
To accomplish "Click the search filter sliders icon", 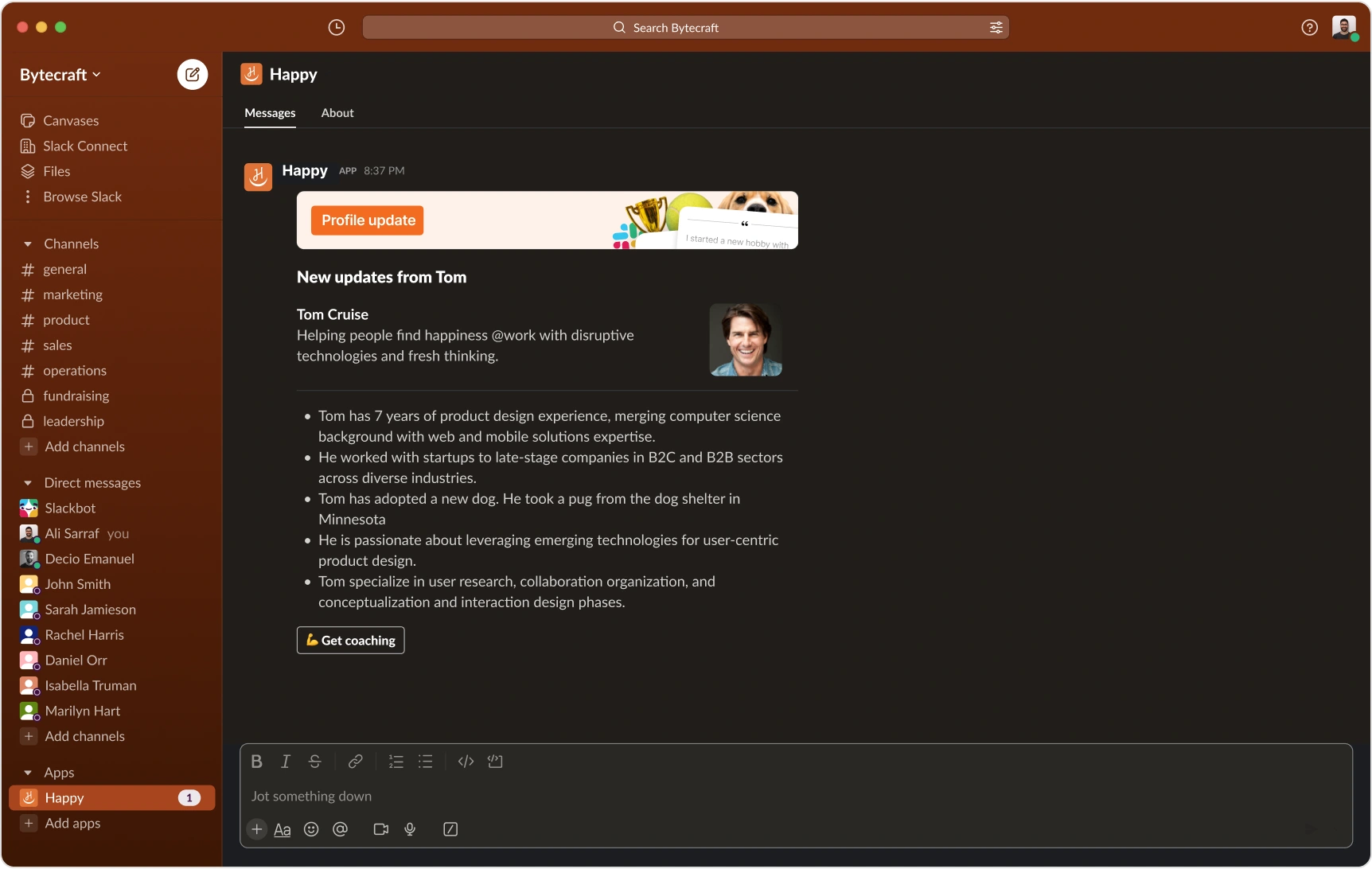I will tap(996, 28).
